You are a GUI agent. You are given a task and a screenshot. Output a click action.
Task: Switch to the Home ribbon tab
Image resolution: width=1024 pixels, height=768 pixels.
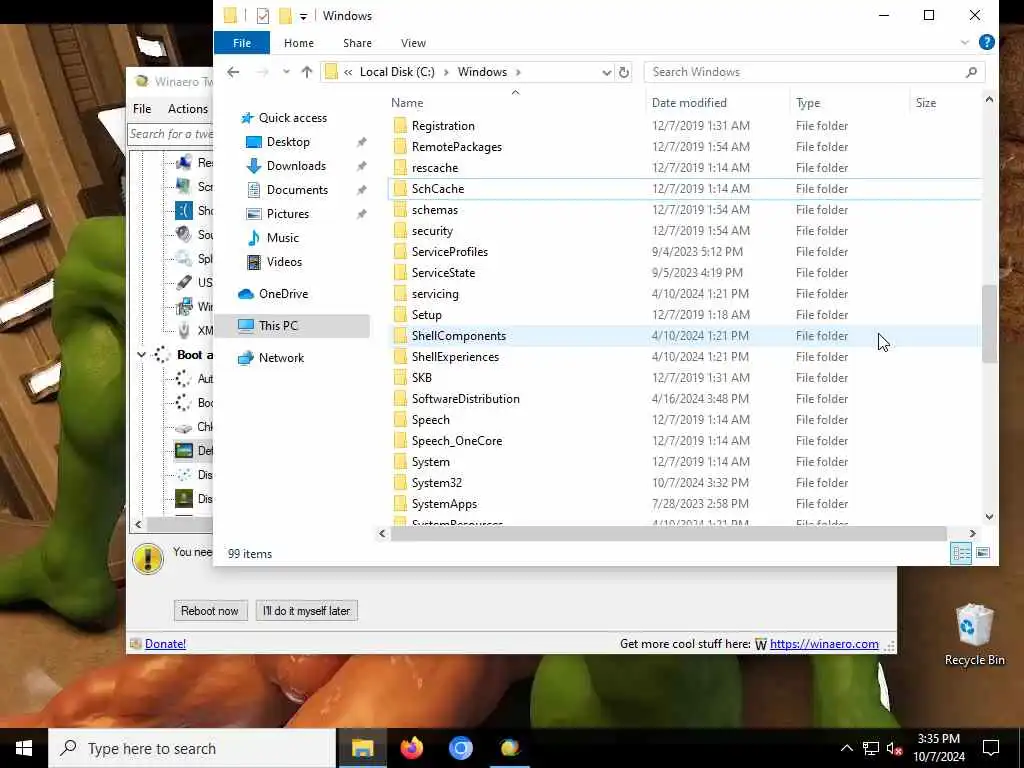click(298, 43)
